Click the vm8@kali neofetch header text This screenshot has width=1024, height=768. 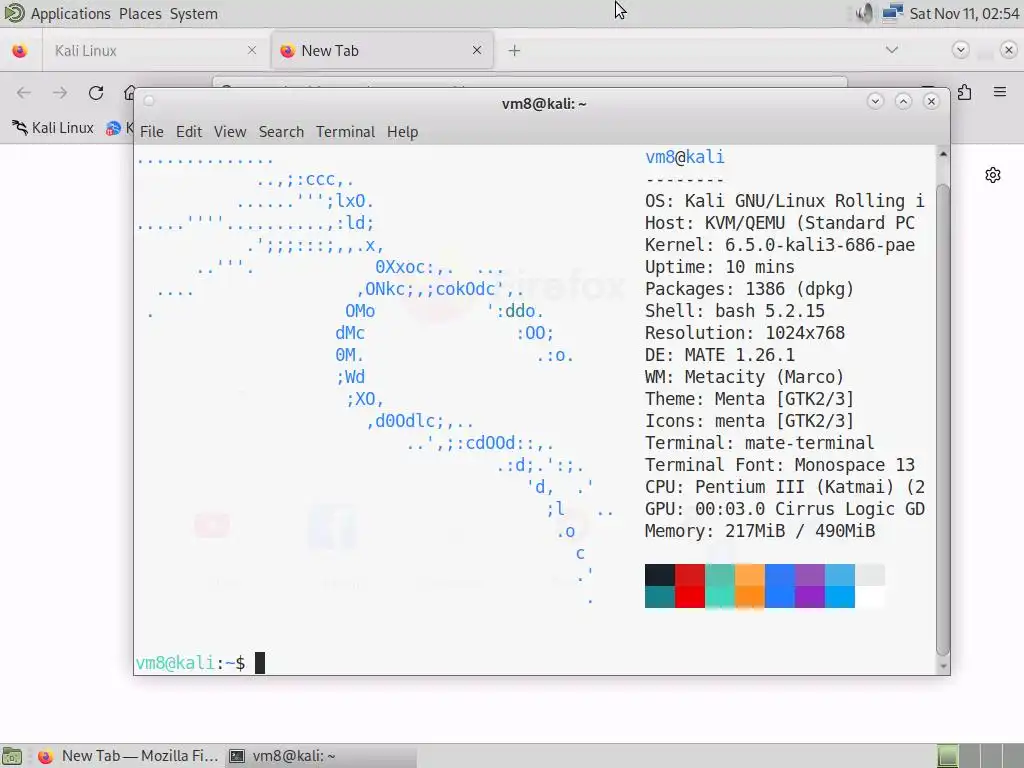(x=684, y=157)
